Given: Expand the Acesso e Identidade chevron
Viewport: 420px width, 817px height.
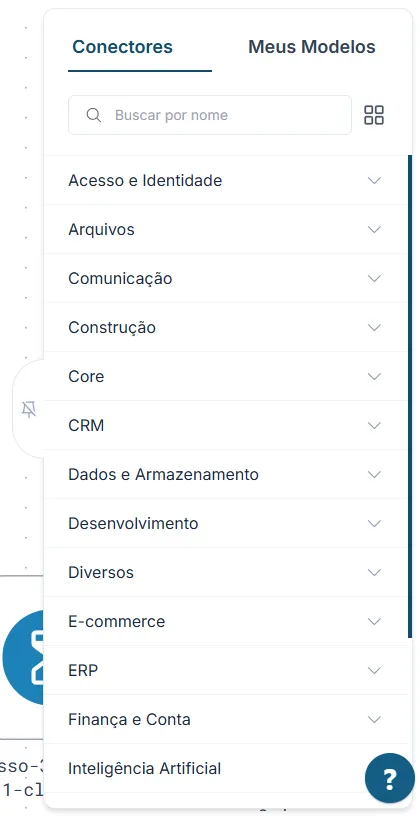Looking at the screenshot, I should point(374,181).
